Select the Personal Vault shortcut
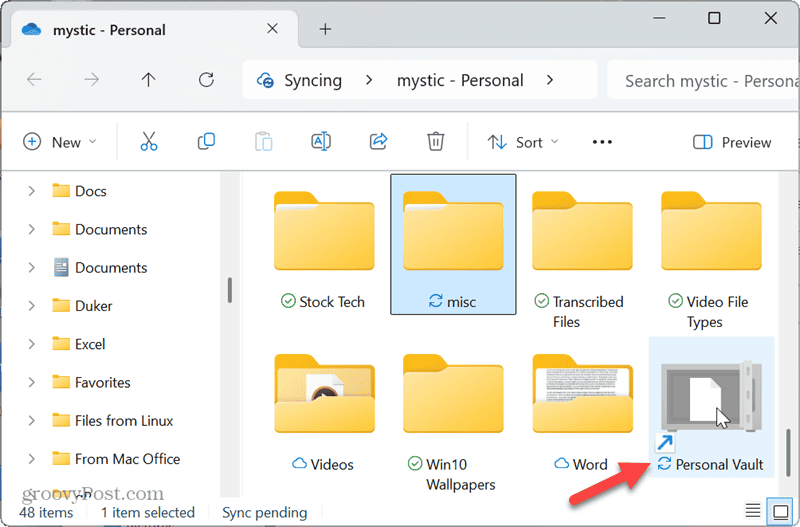The height and width of the screenshot is (527, 800). click(711, 407)
